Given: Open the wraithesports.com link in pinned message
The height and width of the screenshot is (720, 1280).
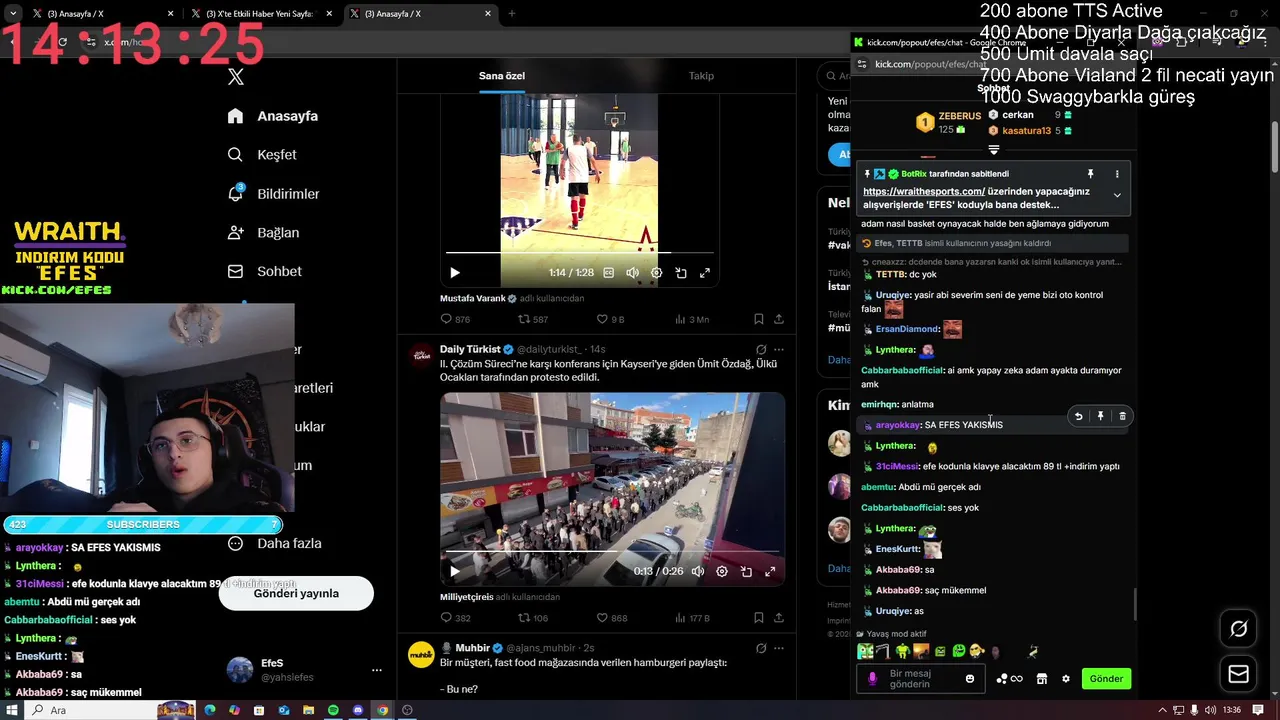Looking at the screenshot, I should pos(924,192).
